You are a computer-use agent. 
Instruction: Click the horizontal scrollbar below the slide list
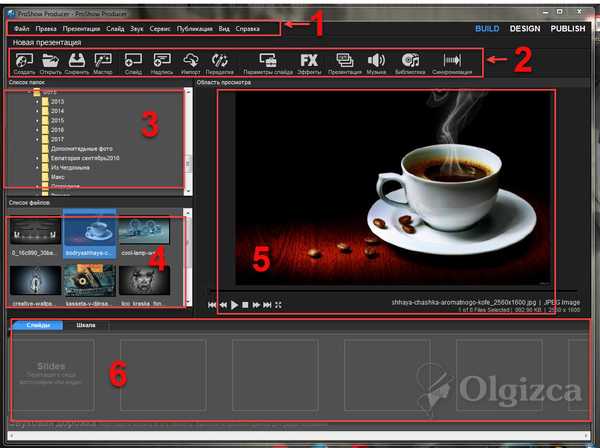coord(298,435)
